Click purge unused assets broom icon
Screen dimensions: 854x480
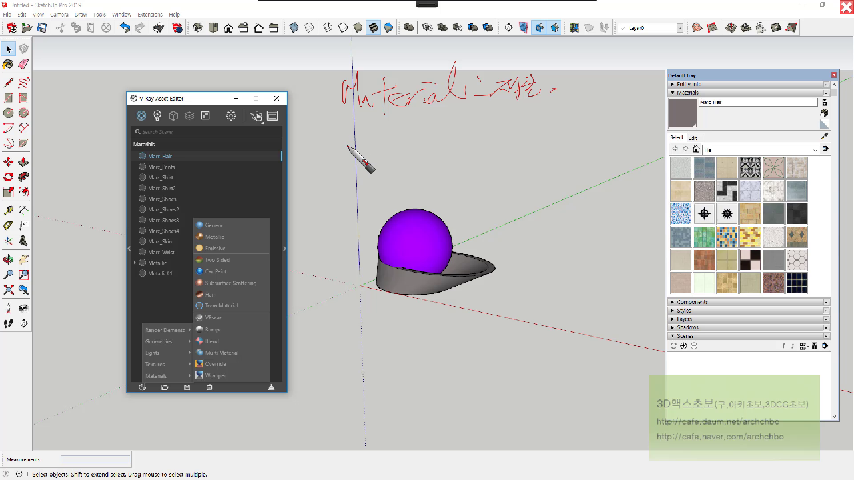[271, 387]
